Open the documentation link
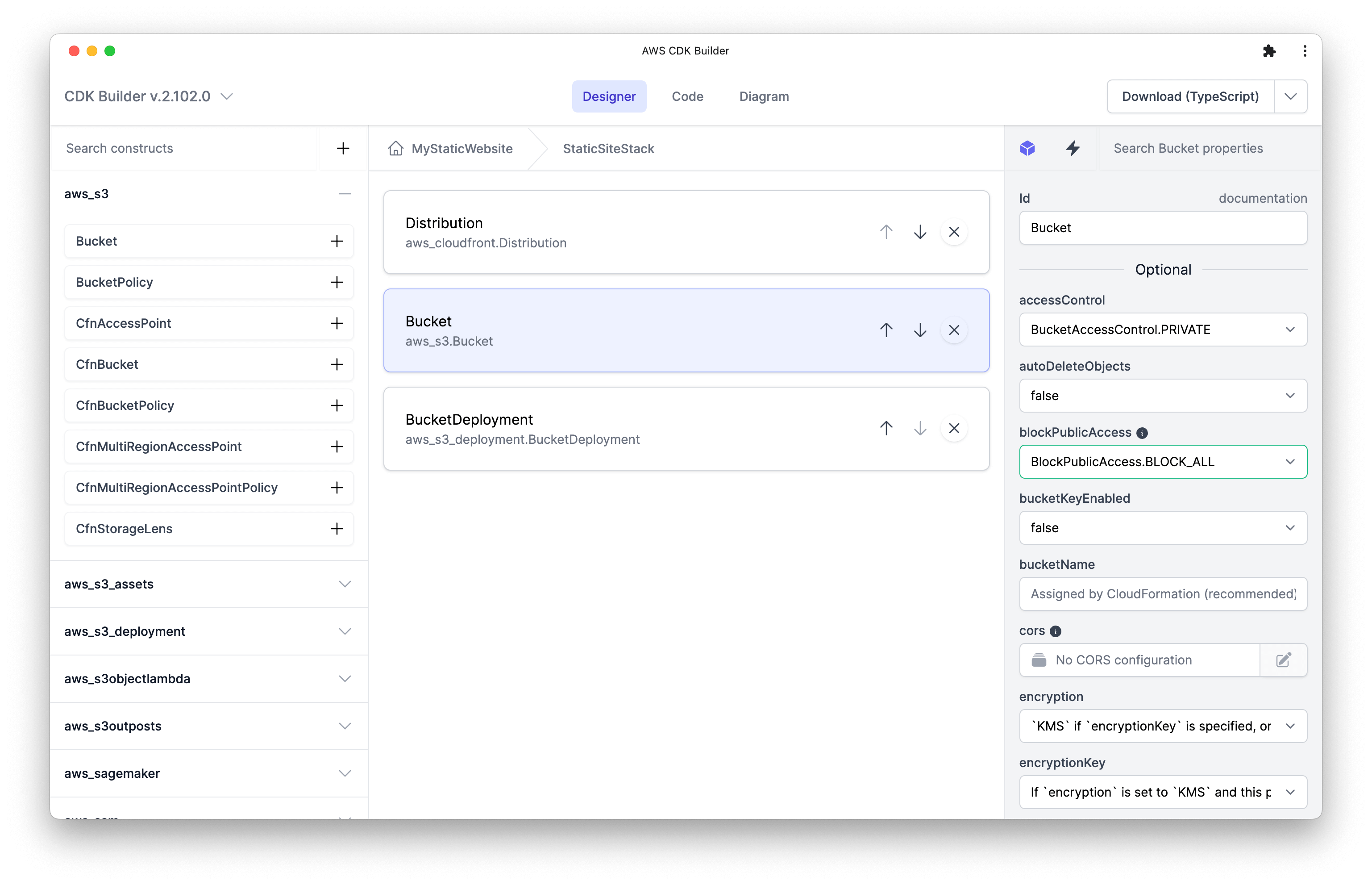This screenshot has height=885, width=1372. point(1262,198)
